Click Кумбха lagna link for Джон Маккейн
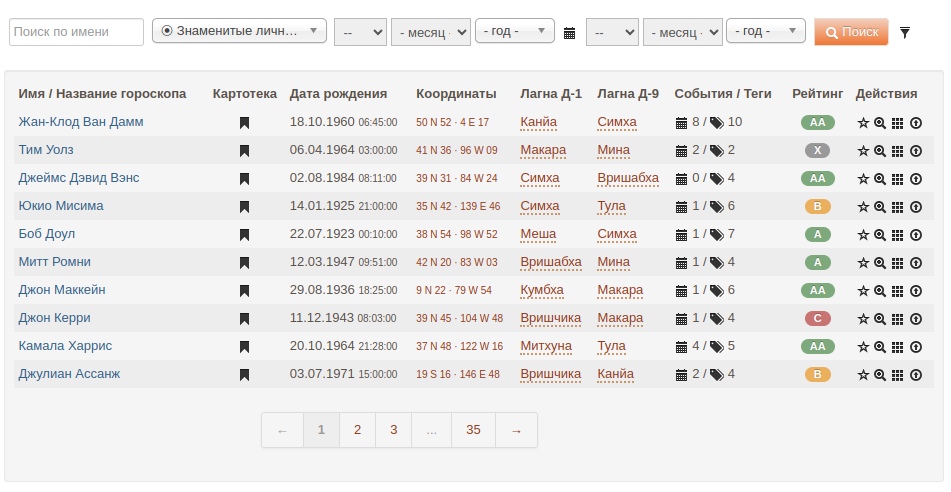The image size is (951, 492). tap(542, 290)
